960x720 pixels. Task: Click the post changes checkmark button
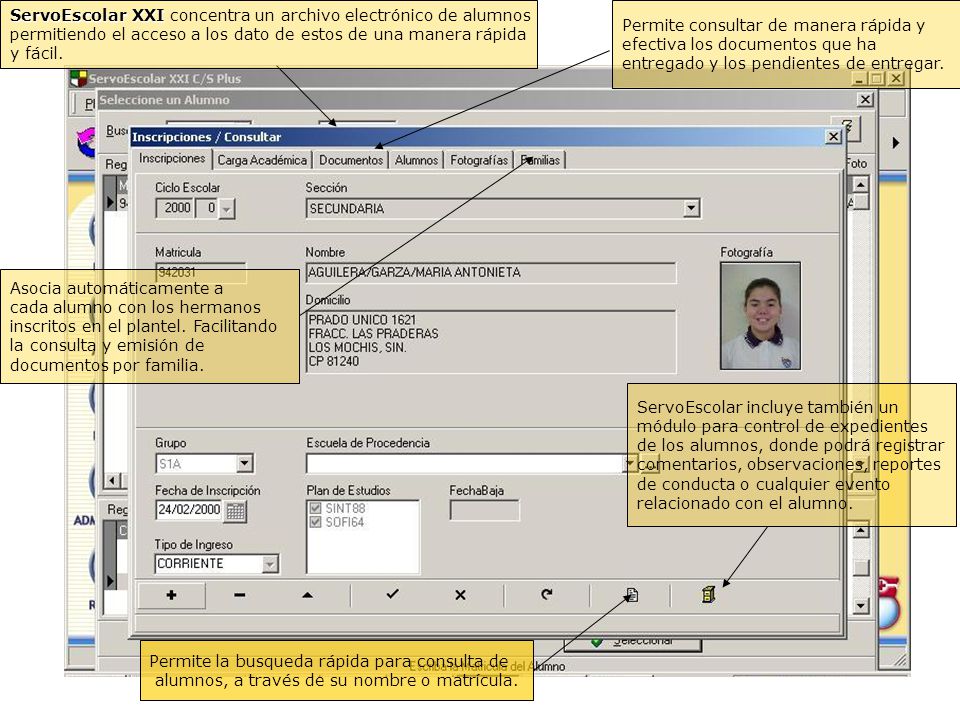tap(392, 594)
